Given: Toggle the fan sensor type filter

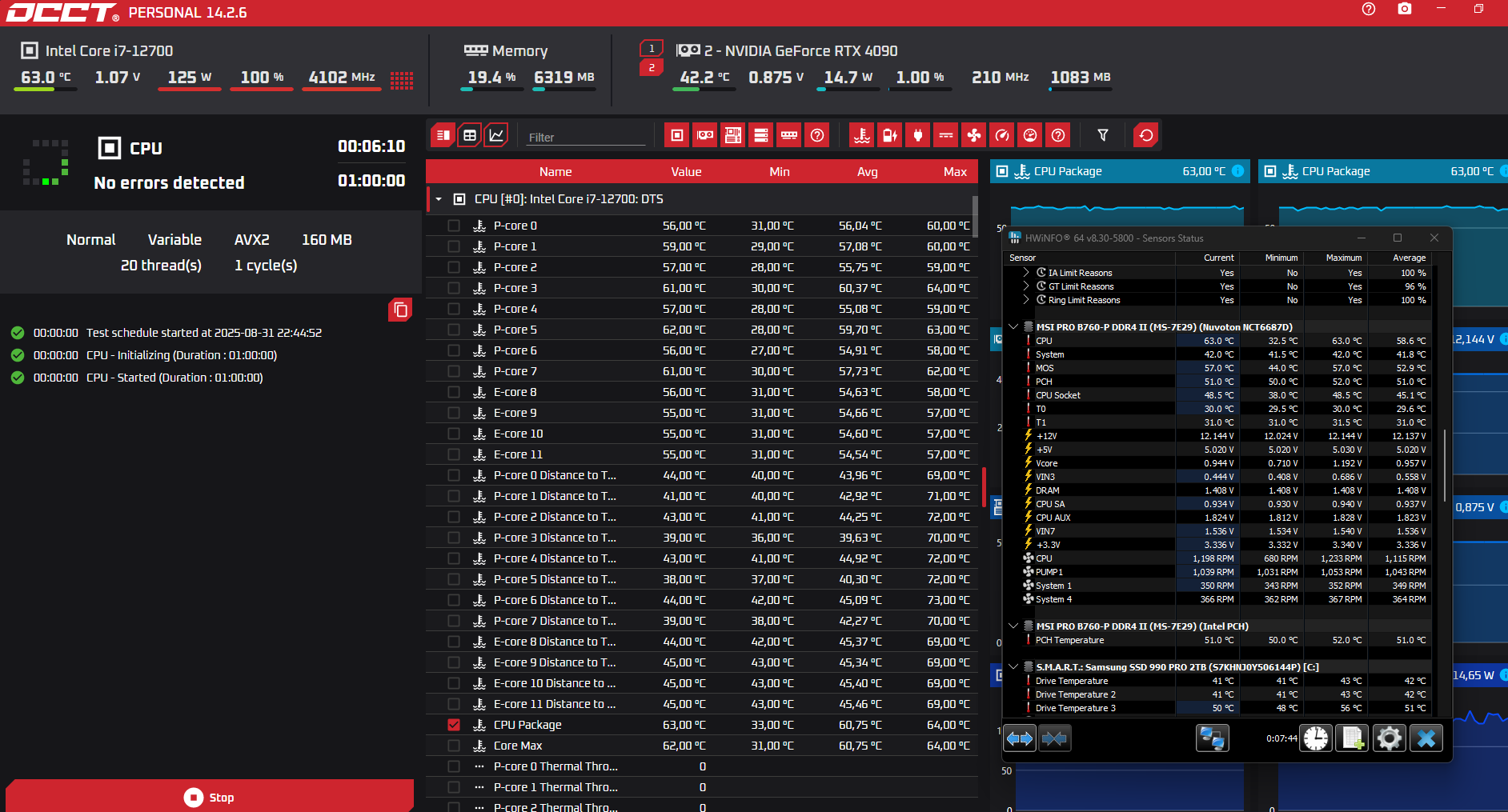Looking at the screenshot, I should tap(974, 135).
